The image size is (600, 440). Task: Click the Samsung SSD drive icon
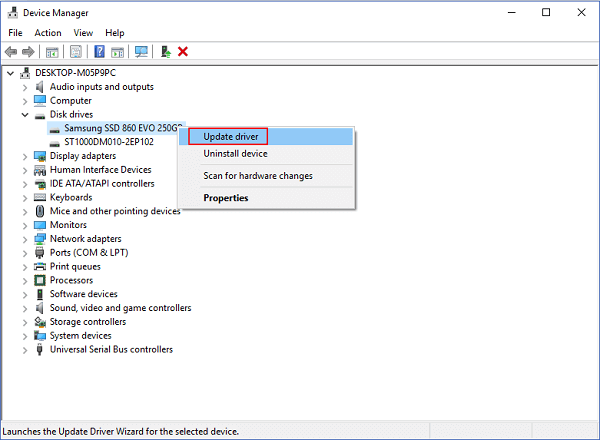point(55,129)
